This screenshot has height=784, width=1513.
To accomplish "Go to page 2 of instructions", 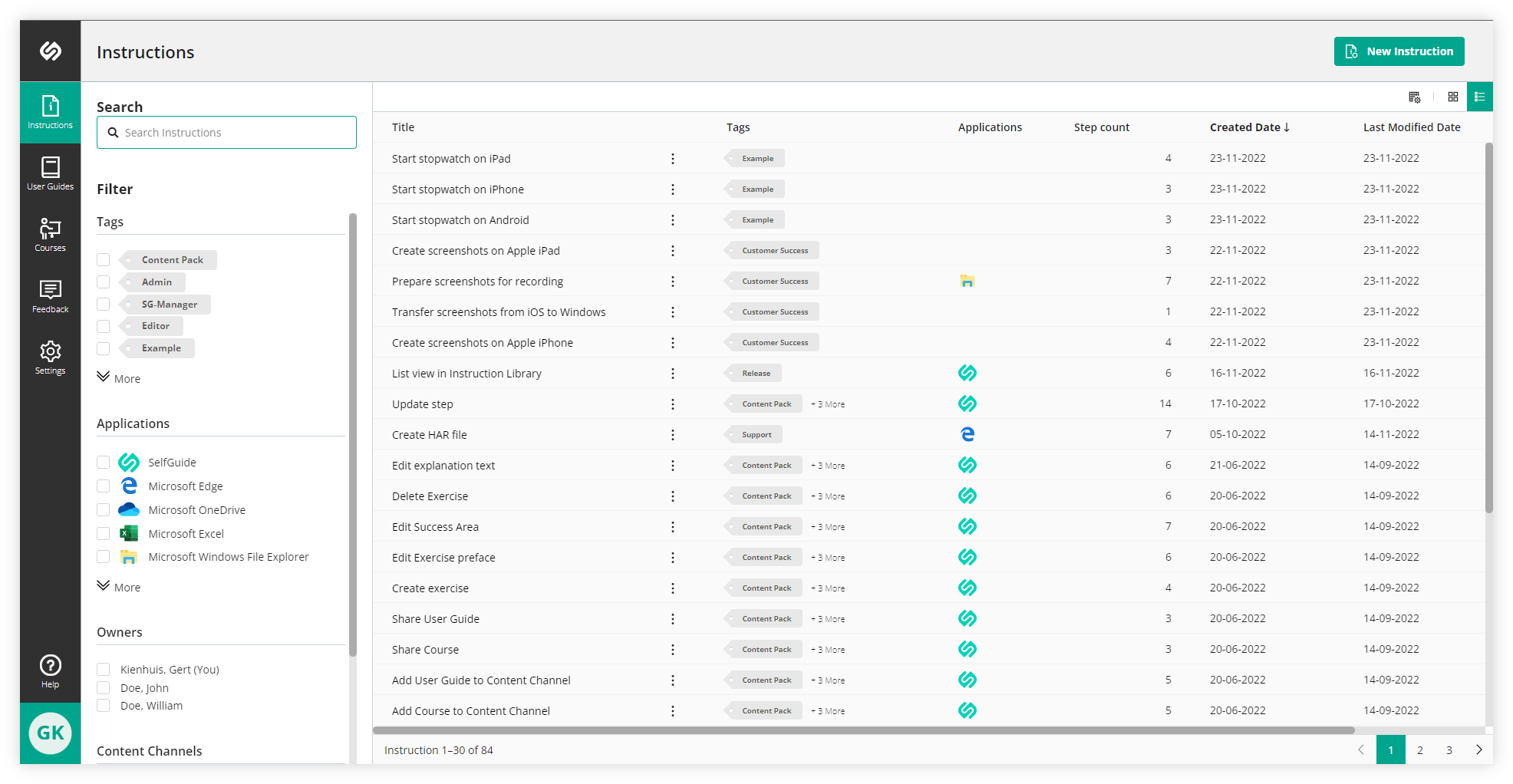I will [1419, 749].
